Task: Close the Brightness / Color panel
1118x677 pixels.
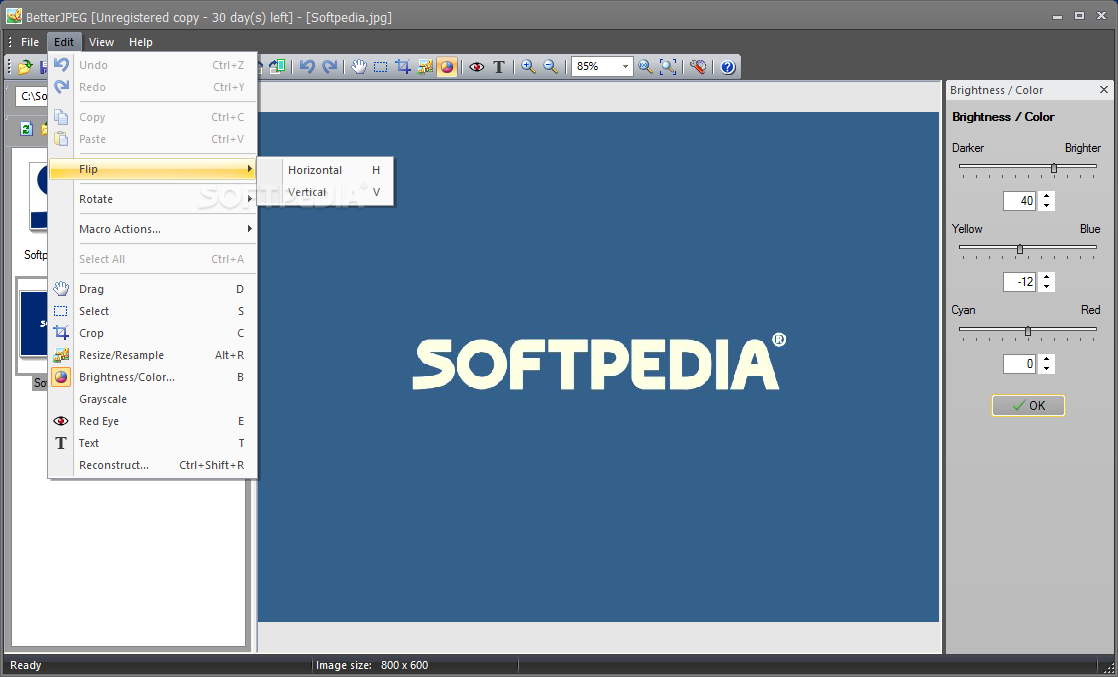Action: tap(1104, 90)
